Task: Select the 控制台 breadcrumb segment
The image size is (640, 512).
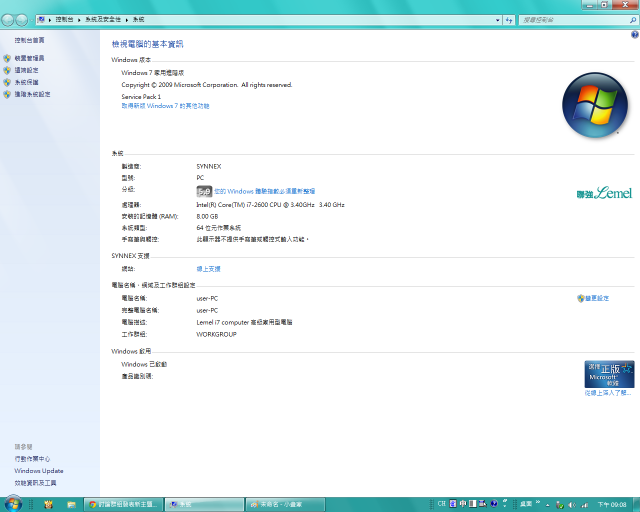Action: click(x=64, y=20)
